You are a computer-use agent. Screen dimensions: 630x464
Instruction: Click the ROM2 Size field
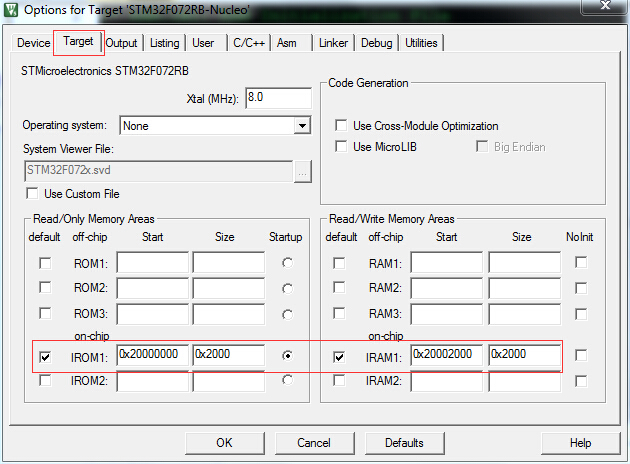pyautogui.click(x=229, y=288)
